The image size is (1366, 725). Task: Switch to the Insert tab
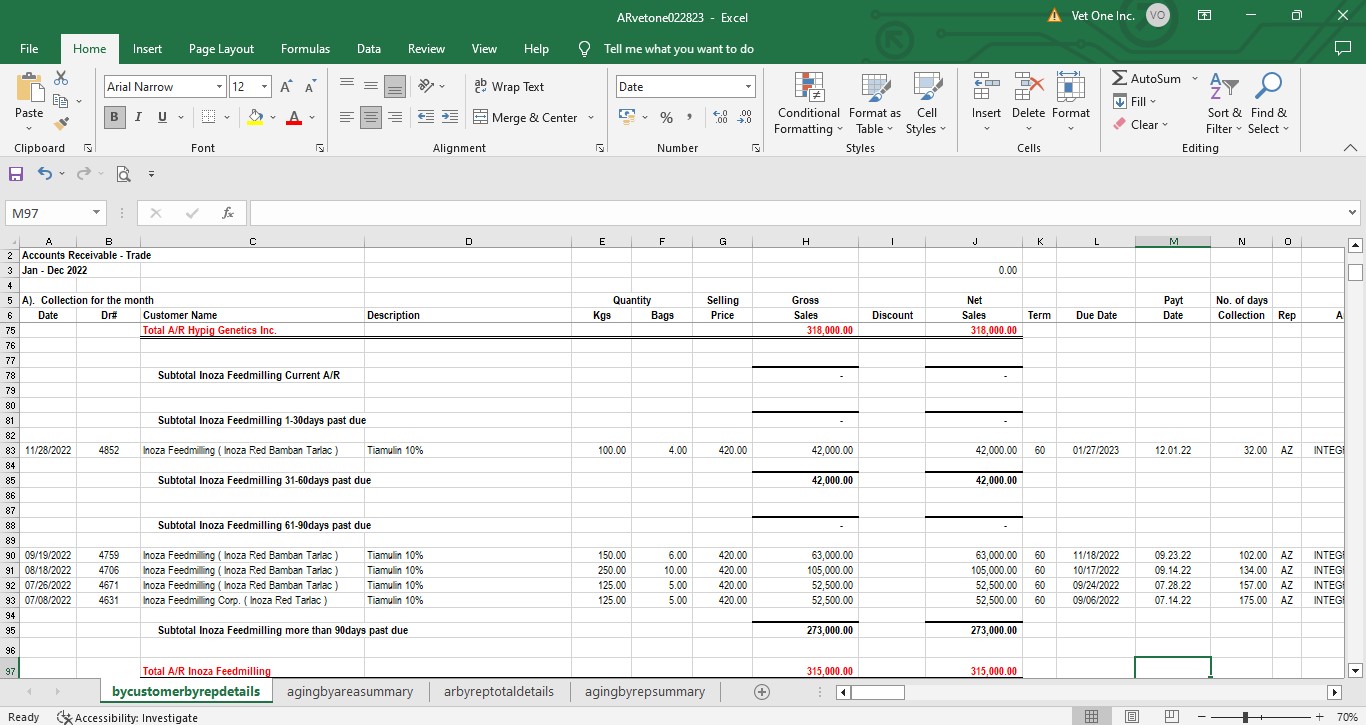147,49
